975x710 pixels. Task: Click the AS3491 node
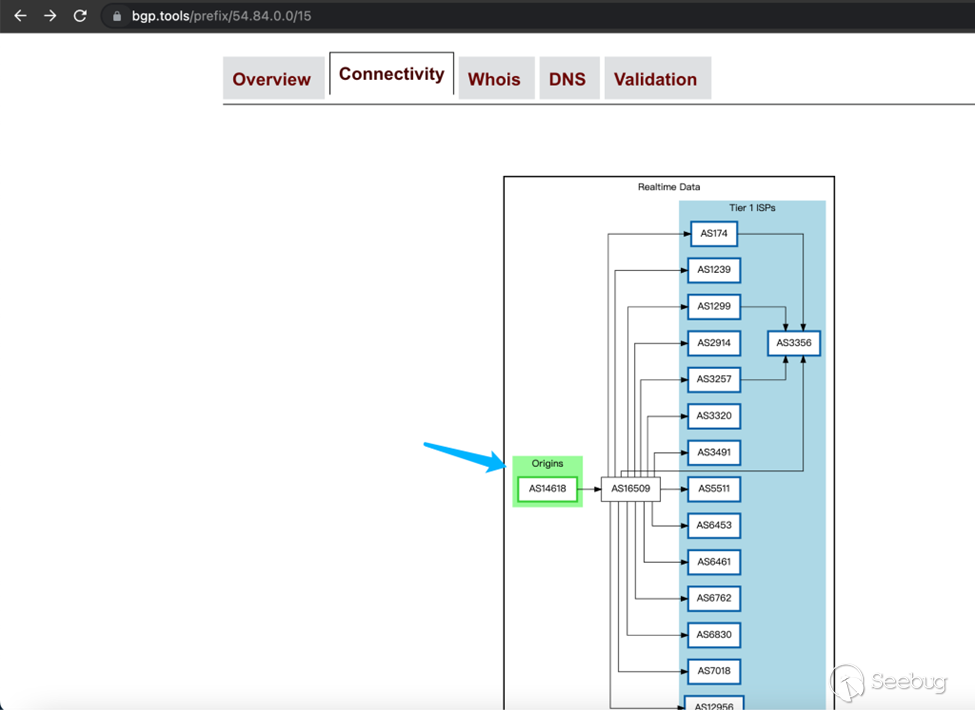(714, 453)
